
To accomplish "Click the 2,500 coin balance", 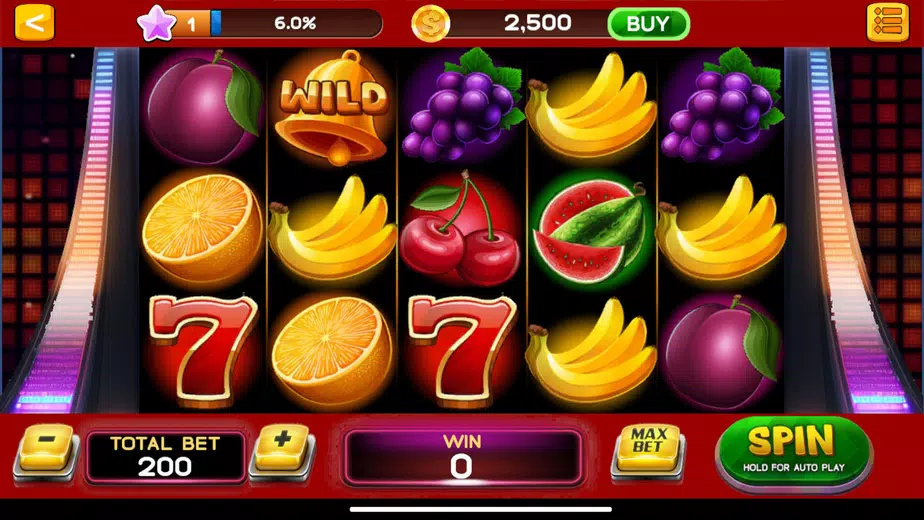I will coord(537,23).
